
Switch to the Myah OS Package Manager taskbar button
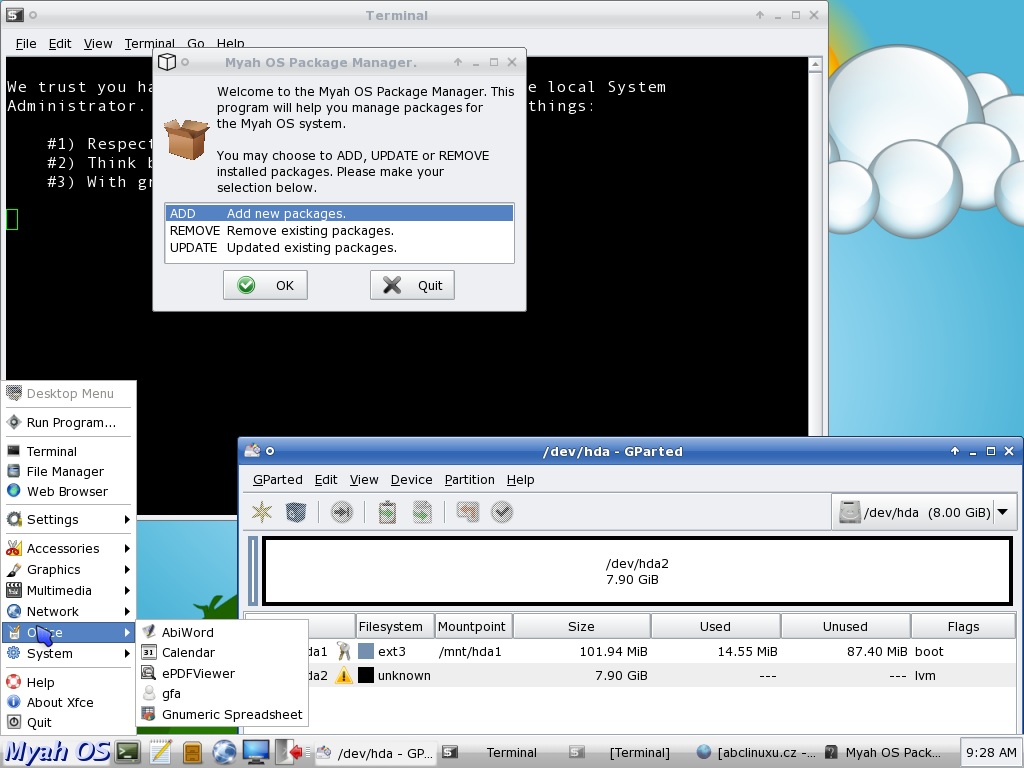(x=885, y=753)
